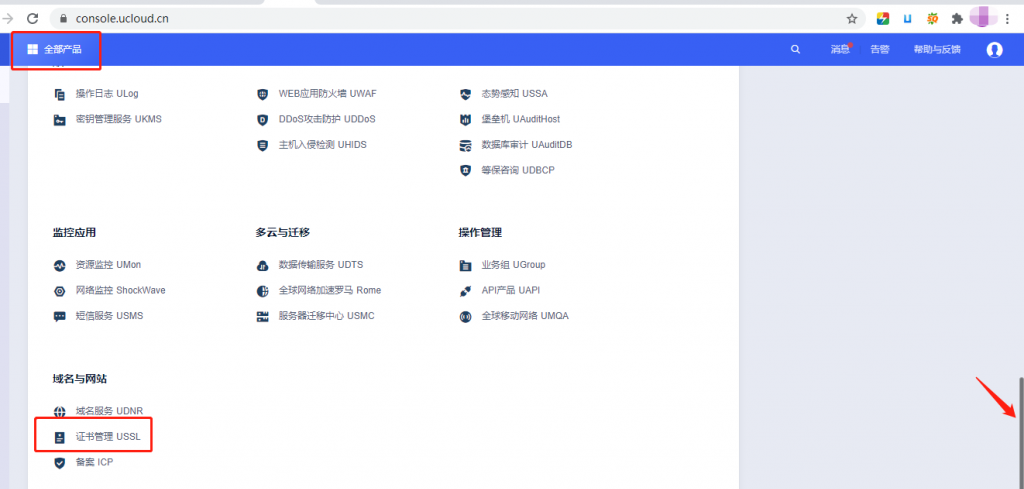This screenshot has height=489, width=1024.
Task: Open 密钥管理服务 UKMS link
Action: click(x=118, y=119)
